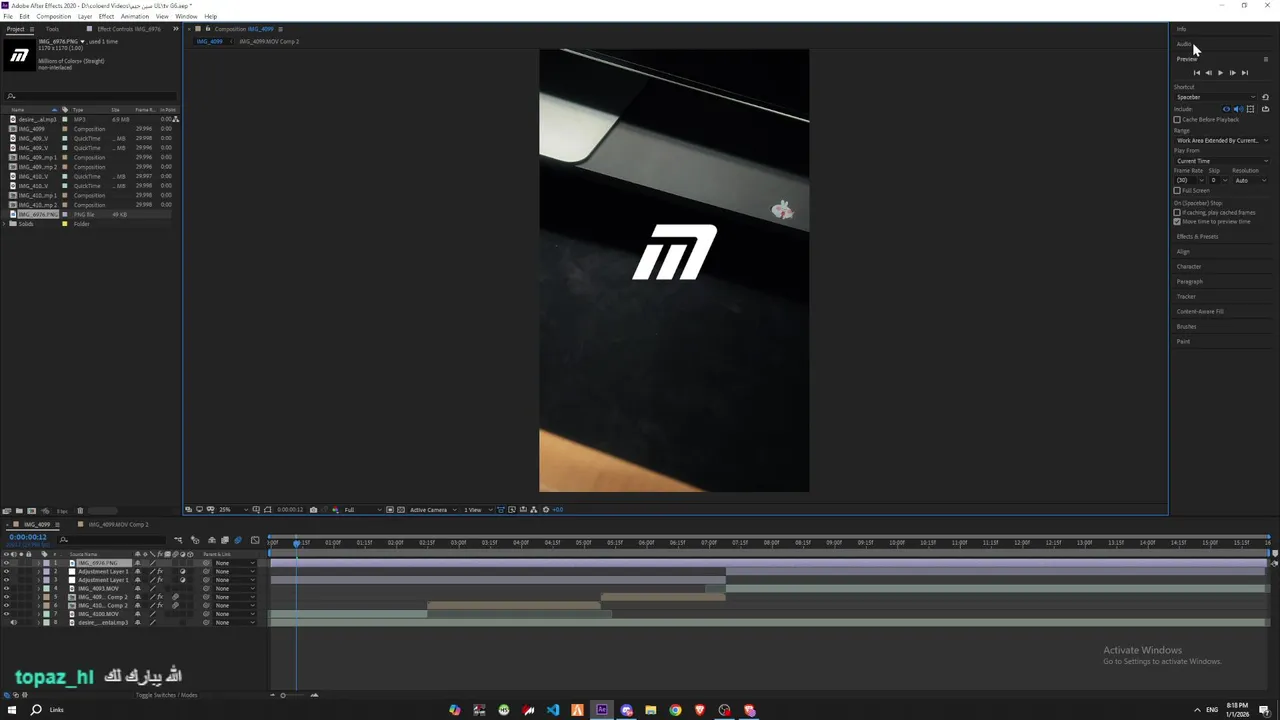Jump to last frame in Preview panel
This screenshot has height=720, width=1280.
(1244, 73)
